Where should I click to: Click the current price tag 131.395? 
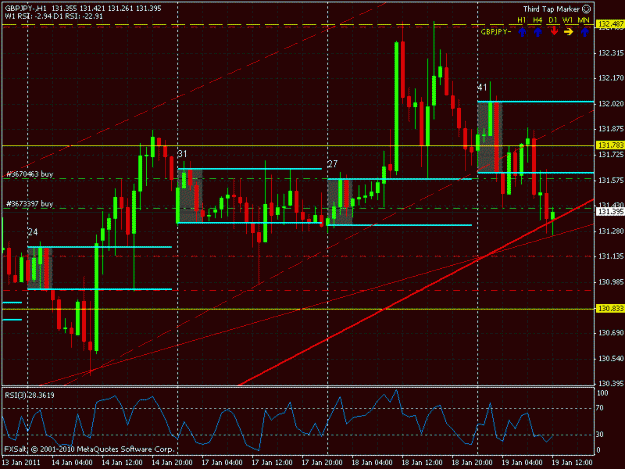tap(610, 212)
